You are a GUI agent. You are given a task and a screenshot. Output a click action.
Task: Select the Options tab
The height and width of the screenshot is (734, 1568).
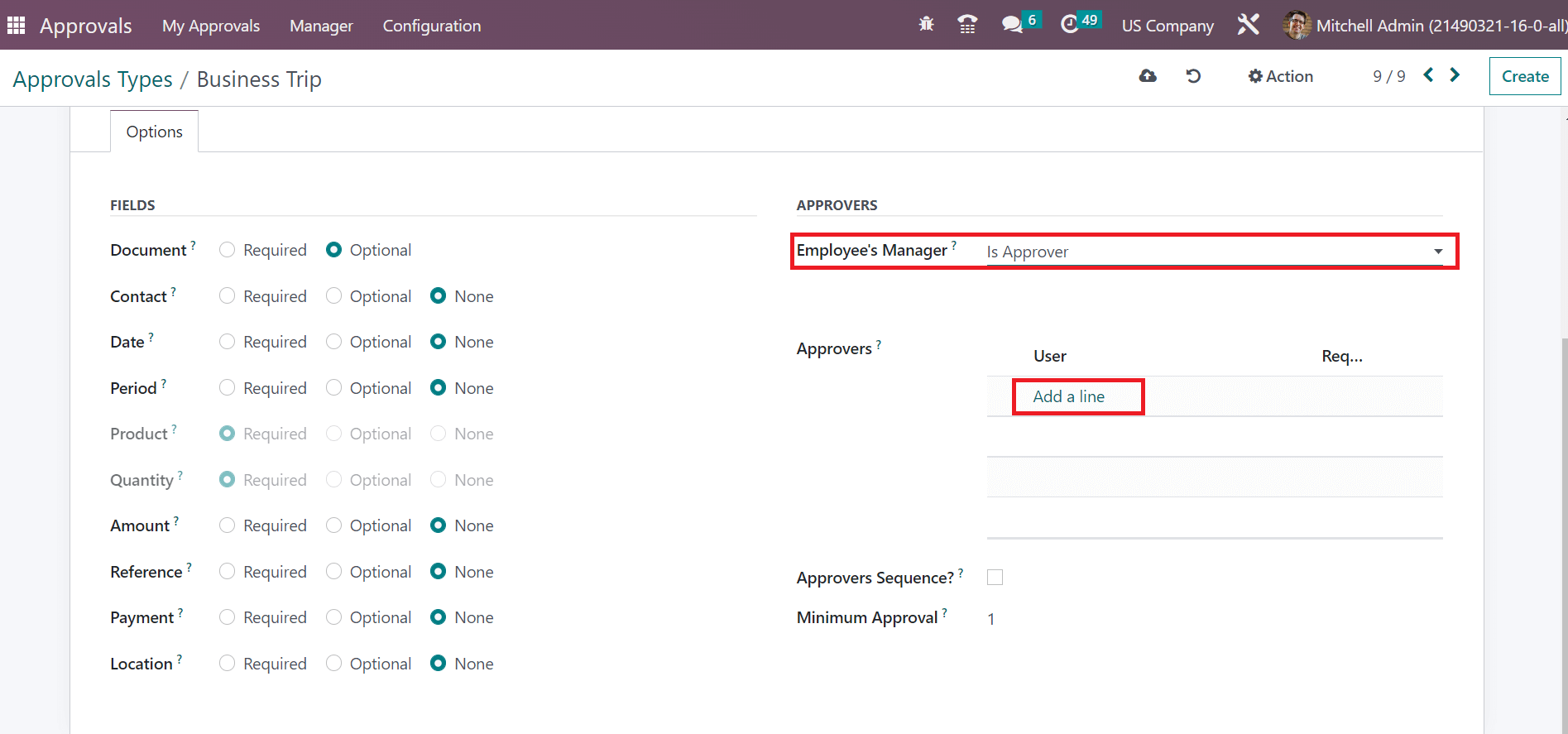coord(155,132)
